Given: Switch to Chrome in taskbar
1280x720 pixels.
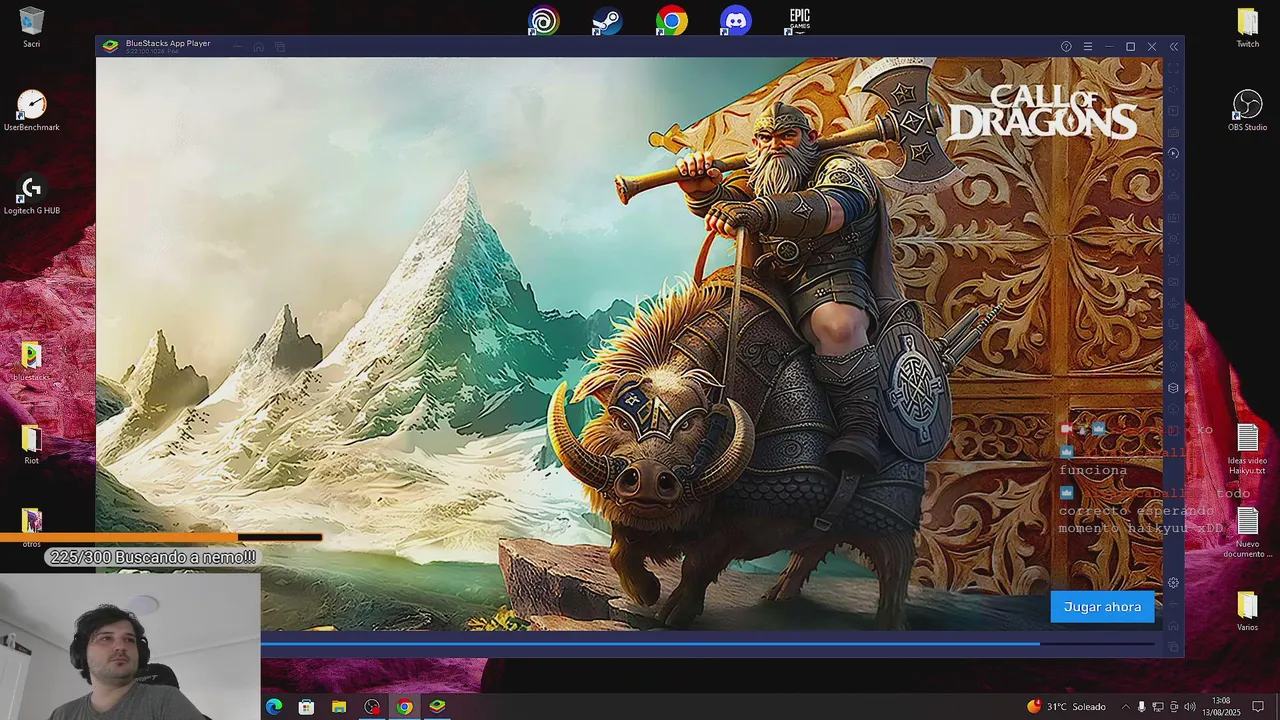Looking at the screenshot, I should (404, 707).
